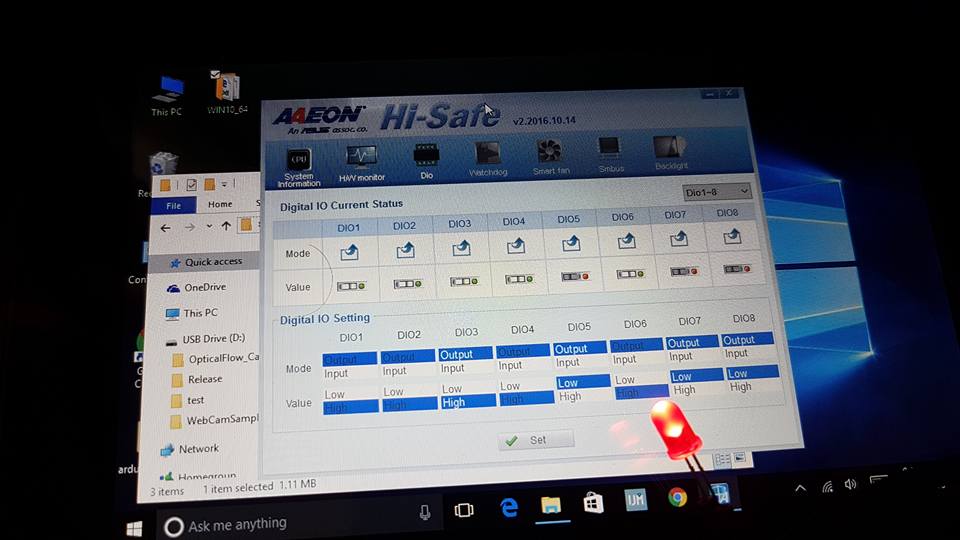The image size is (960, 540).
Task: Open Microsoft Store from taskbar
Action: 593,503
